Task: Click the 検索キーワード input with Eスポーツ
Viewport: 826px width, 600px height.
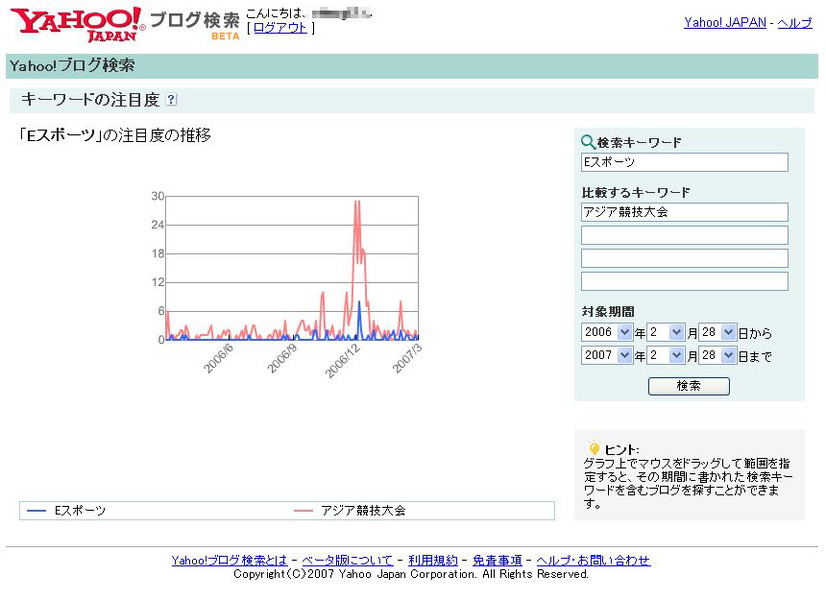Action: [684, 162]
